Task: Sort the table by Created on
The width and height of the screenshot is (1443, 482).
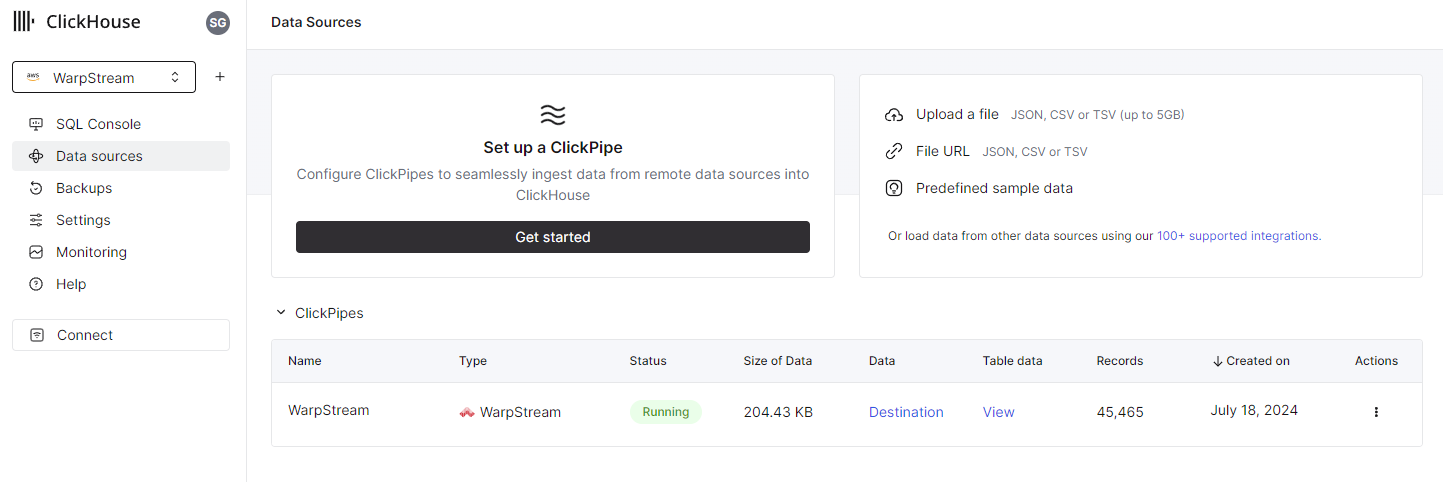Action: point(1250,361)
